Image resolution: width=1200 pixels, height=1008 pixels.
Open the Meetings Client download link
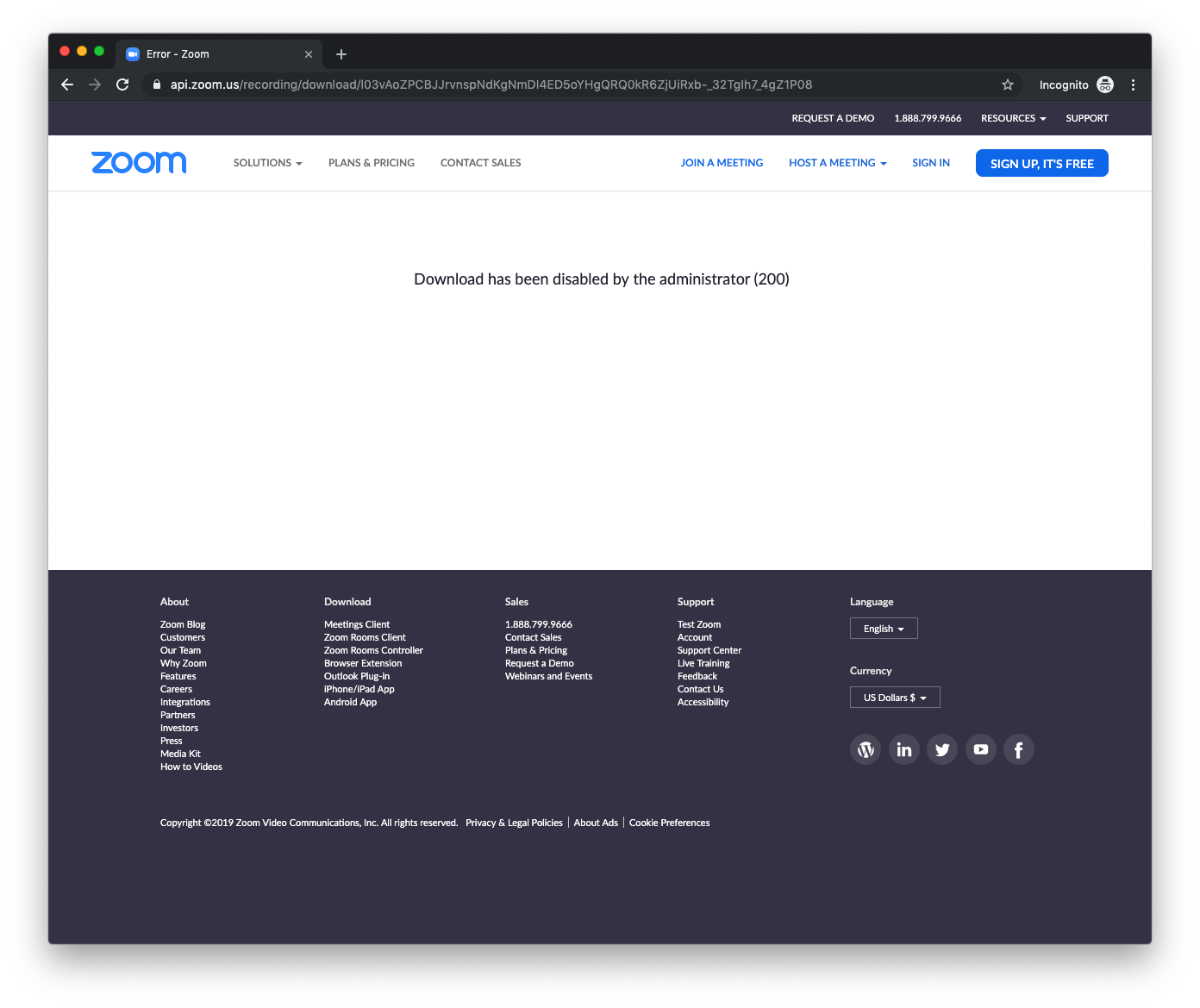[357, 624]
